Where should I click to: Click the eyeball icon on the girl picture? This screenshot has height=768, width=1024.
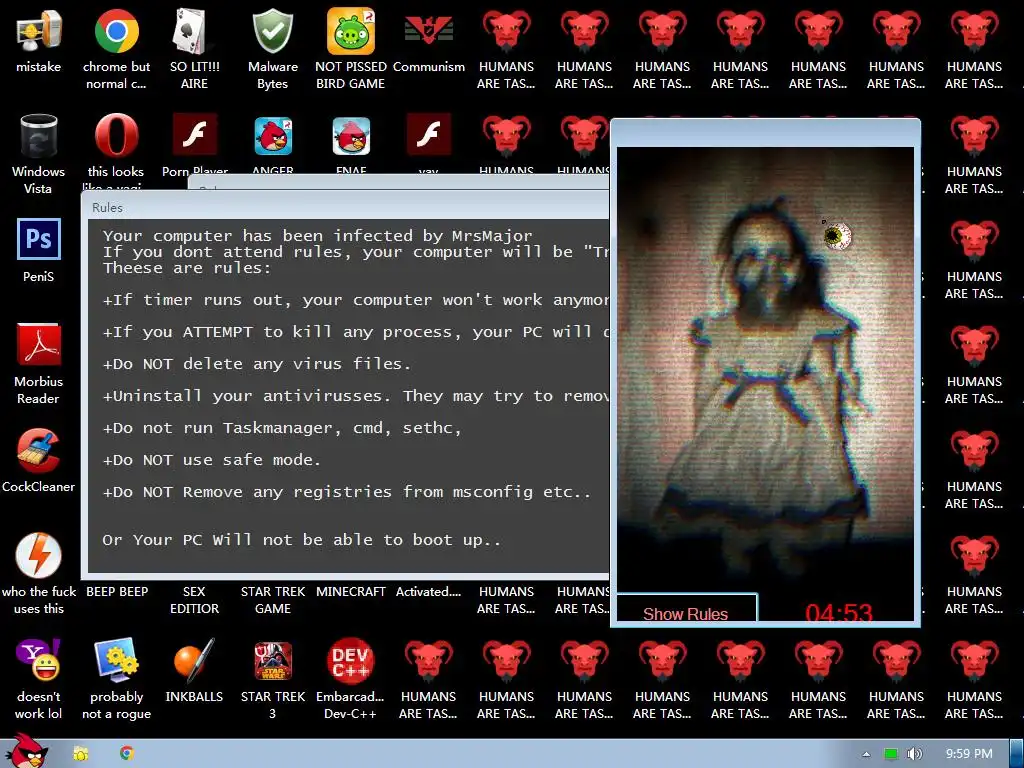point(837,236)
